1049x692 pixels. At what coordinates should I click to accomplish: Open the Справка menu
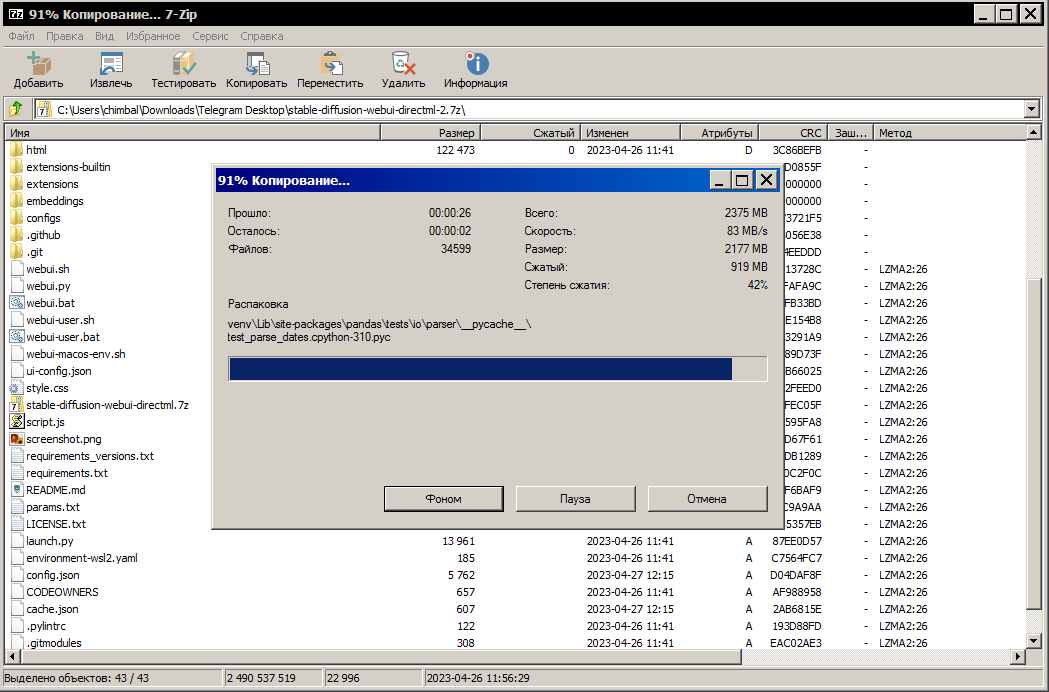(x=262, y=36)
